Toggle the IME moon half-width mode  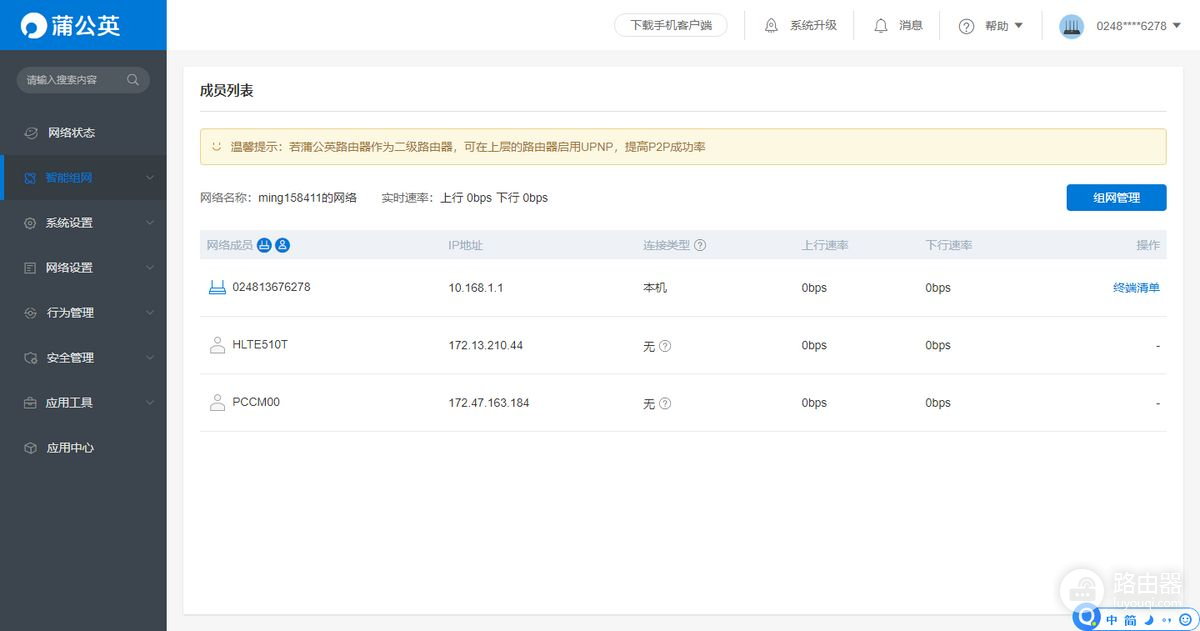tap(1149, 620)
